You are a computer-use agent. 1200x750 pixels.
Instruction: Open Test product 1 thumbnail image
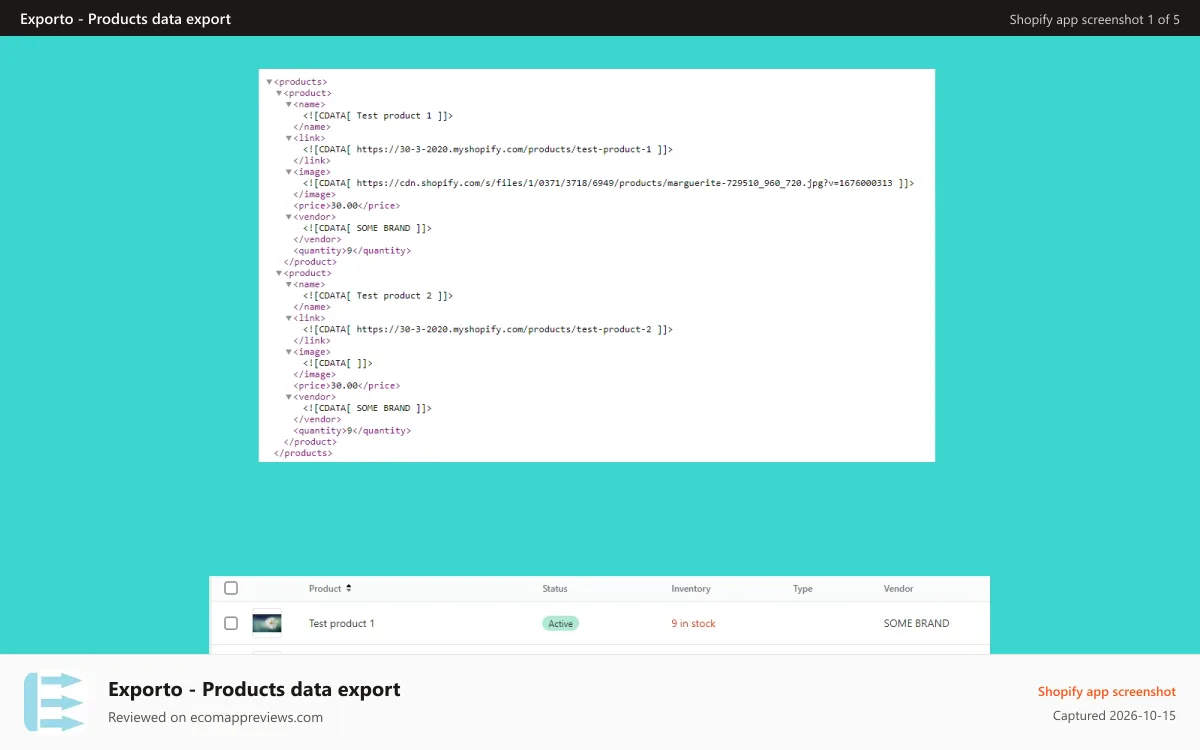coord(267,623)
